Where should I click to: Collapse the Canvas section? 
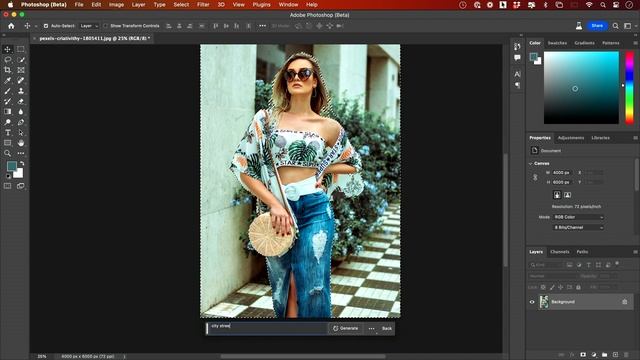tap(531, 164)
